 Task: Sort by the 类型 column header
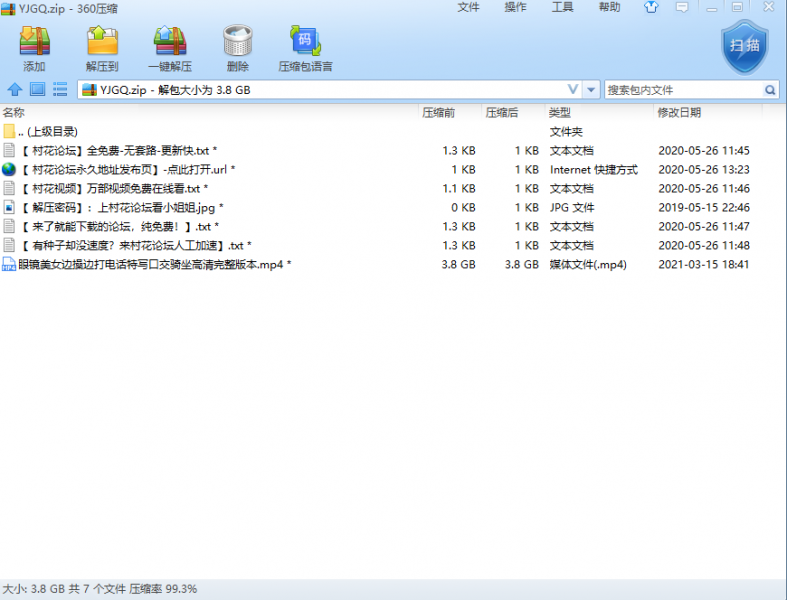coord(559,113)
